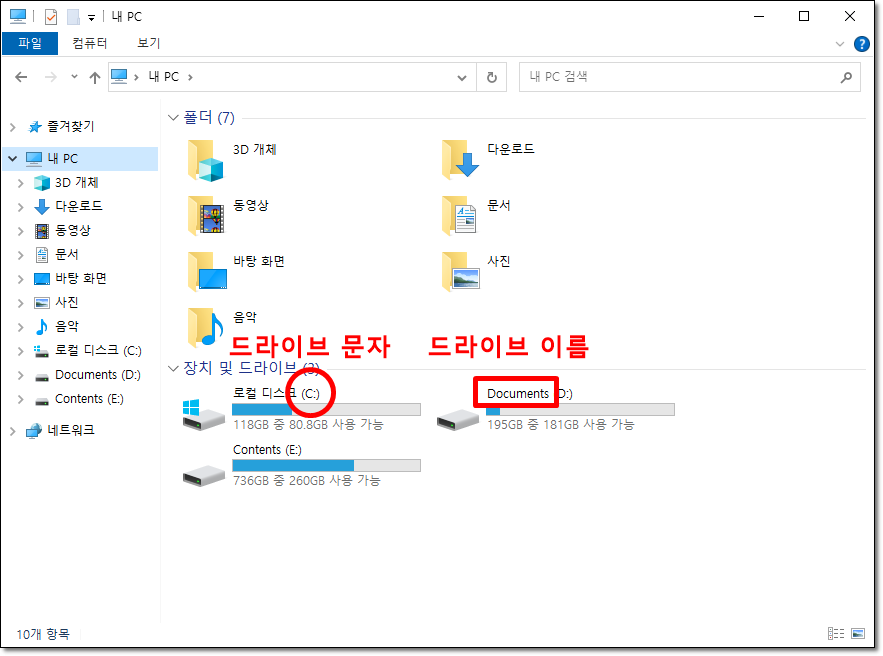Select 바탕 화면 in the sidebar tree
The width and height of the screenshot is (883, 656).
click(81, 278)
